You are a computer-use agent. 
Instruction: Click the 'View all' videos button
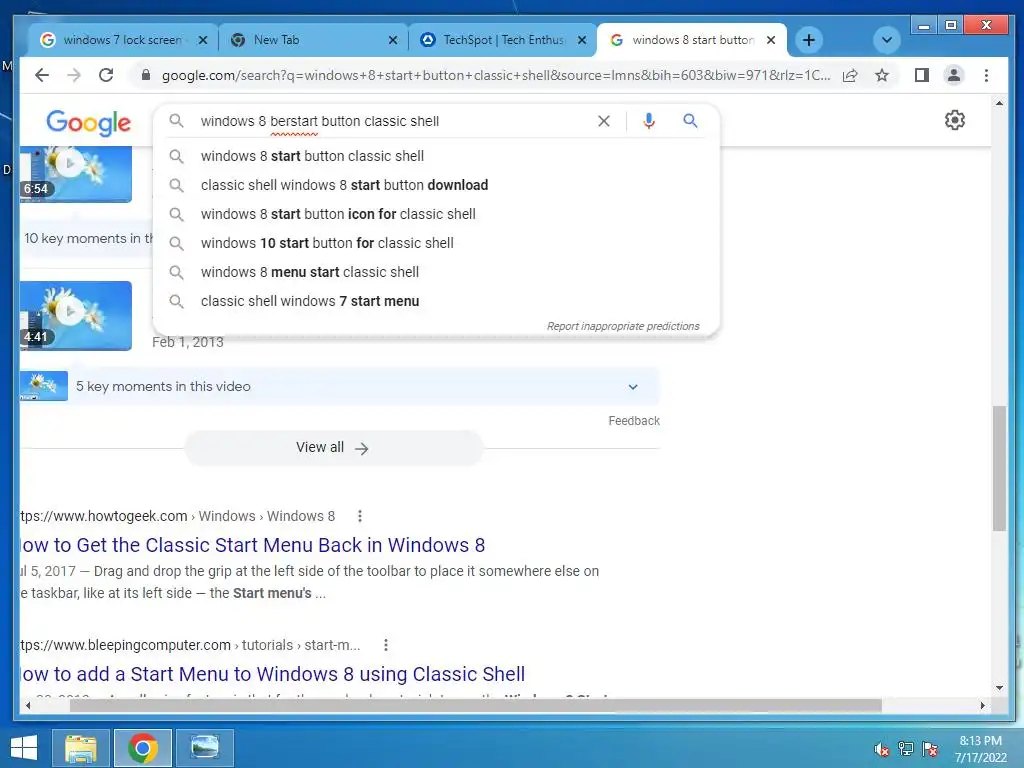pos(334,448)
